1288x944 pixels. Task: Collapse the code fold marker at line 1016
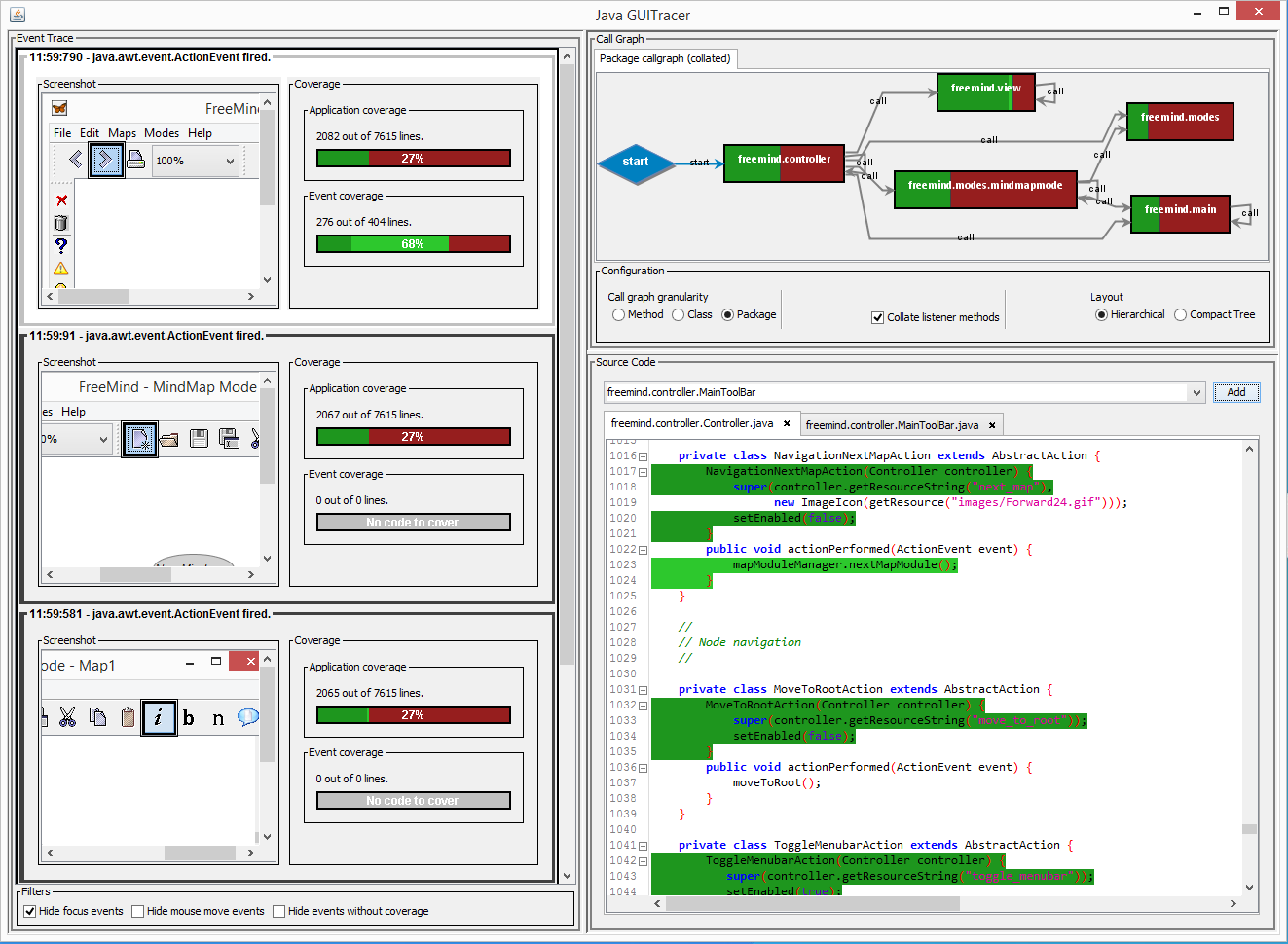[x=643, y=456]
